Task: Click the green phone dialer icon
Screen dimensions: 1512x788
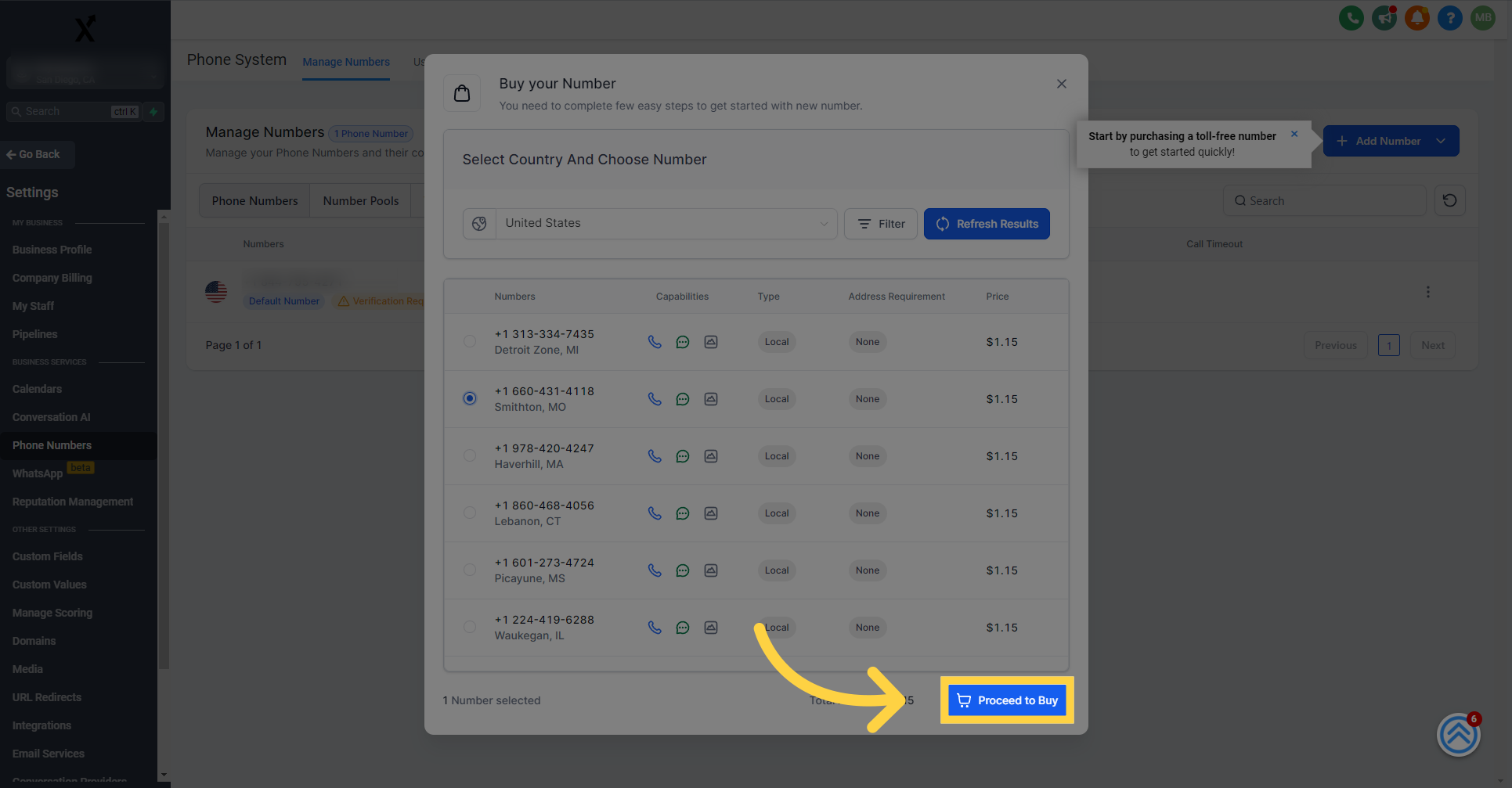Action: click(1351, 17)
